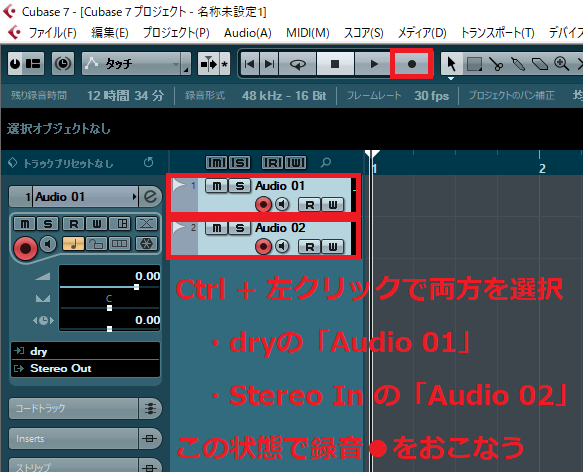The height and width of the screenshot is (472, 583).
Task: Click the Record button in transport bar
Action: 411,64
